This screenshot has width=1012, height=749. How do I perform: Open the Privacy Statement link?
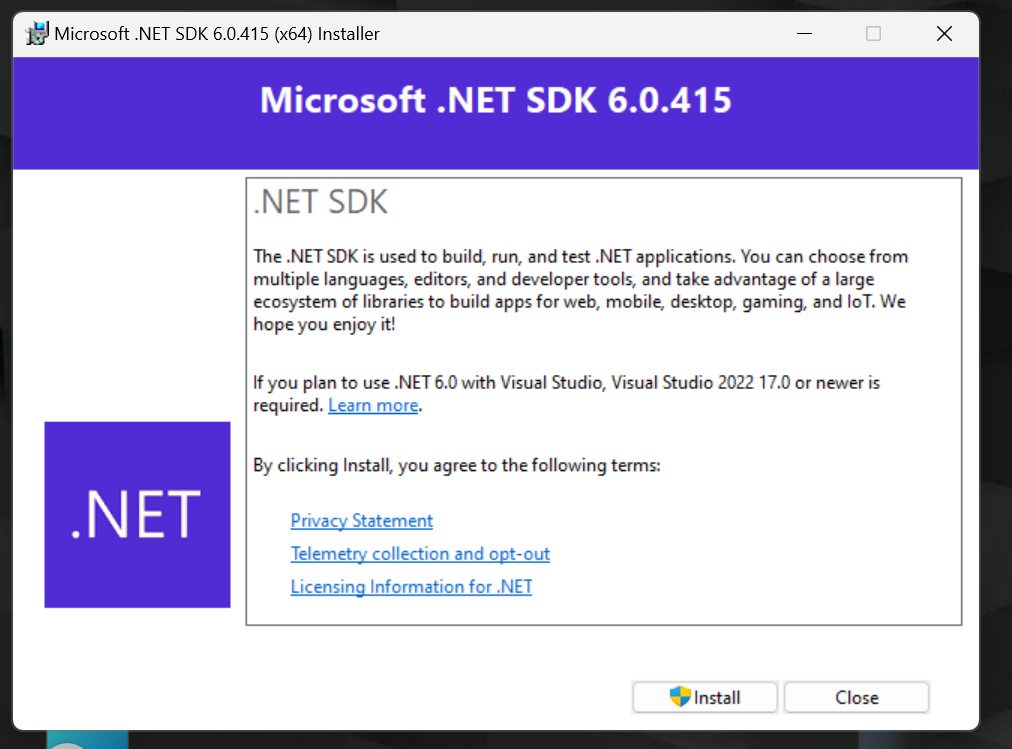pos(361,521)
